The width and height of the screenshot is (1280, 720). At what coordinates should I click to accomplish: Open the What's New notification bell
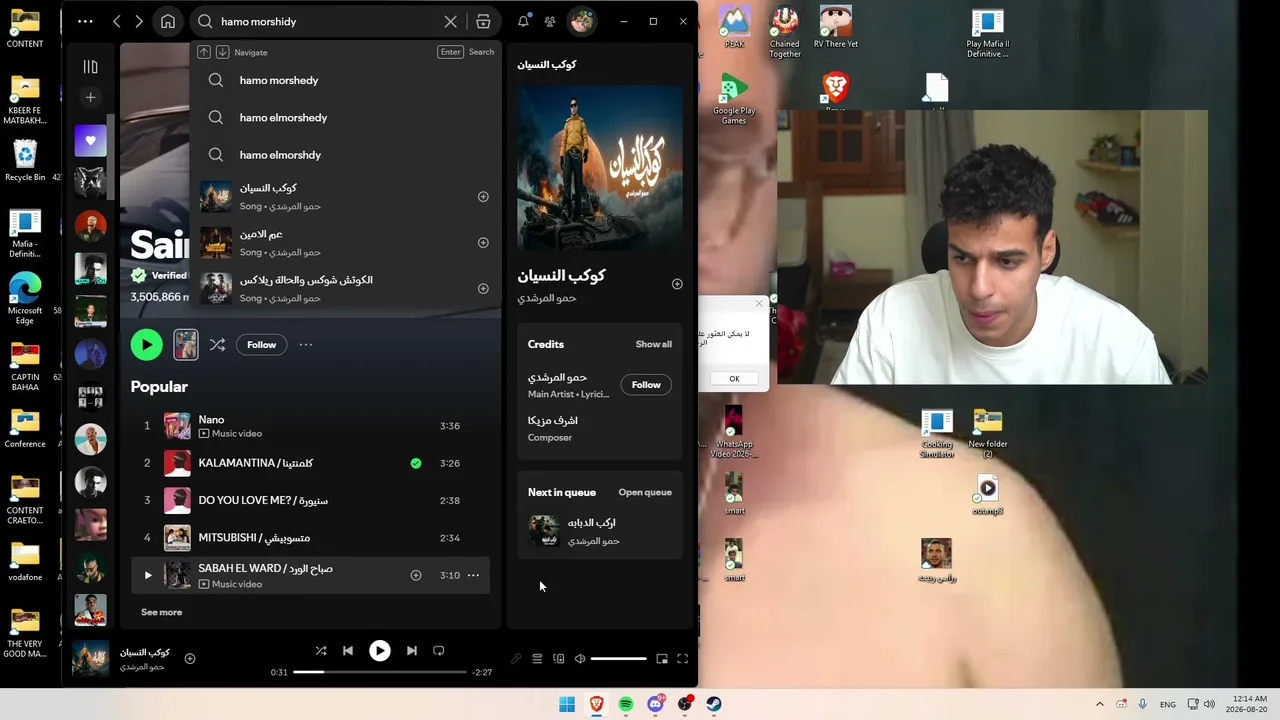(523, 21)
